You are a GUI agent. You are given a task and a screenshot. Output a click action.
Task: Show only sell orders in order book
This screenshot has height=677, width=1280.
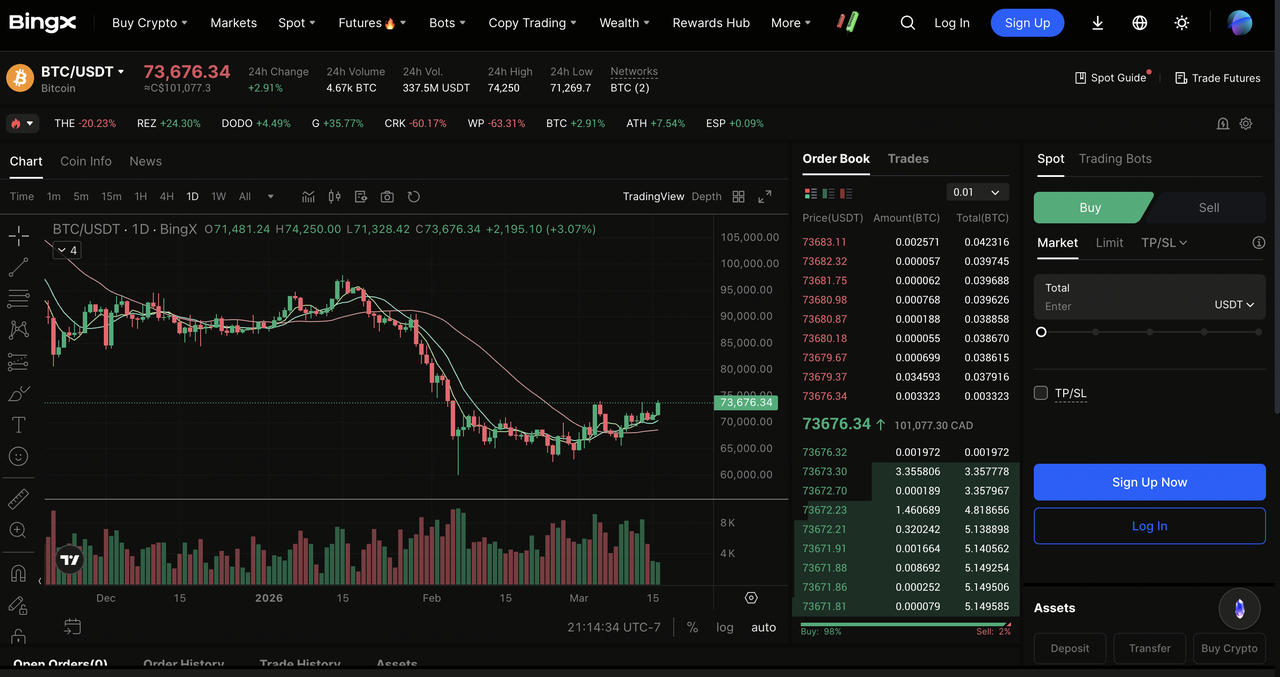[x=849, y=193]
